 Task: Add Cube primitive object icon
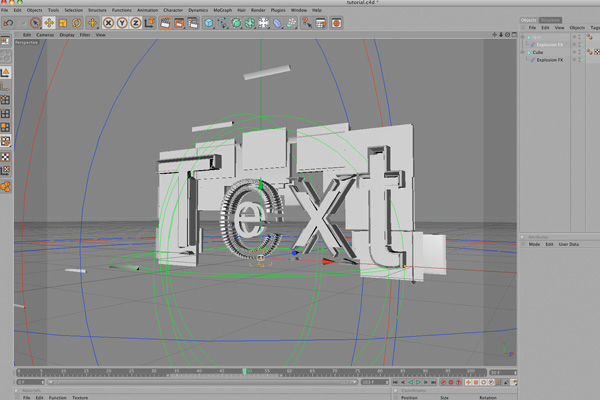(209, 23)
